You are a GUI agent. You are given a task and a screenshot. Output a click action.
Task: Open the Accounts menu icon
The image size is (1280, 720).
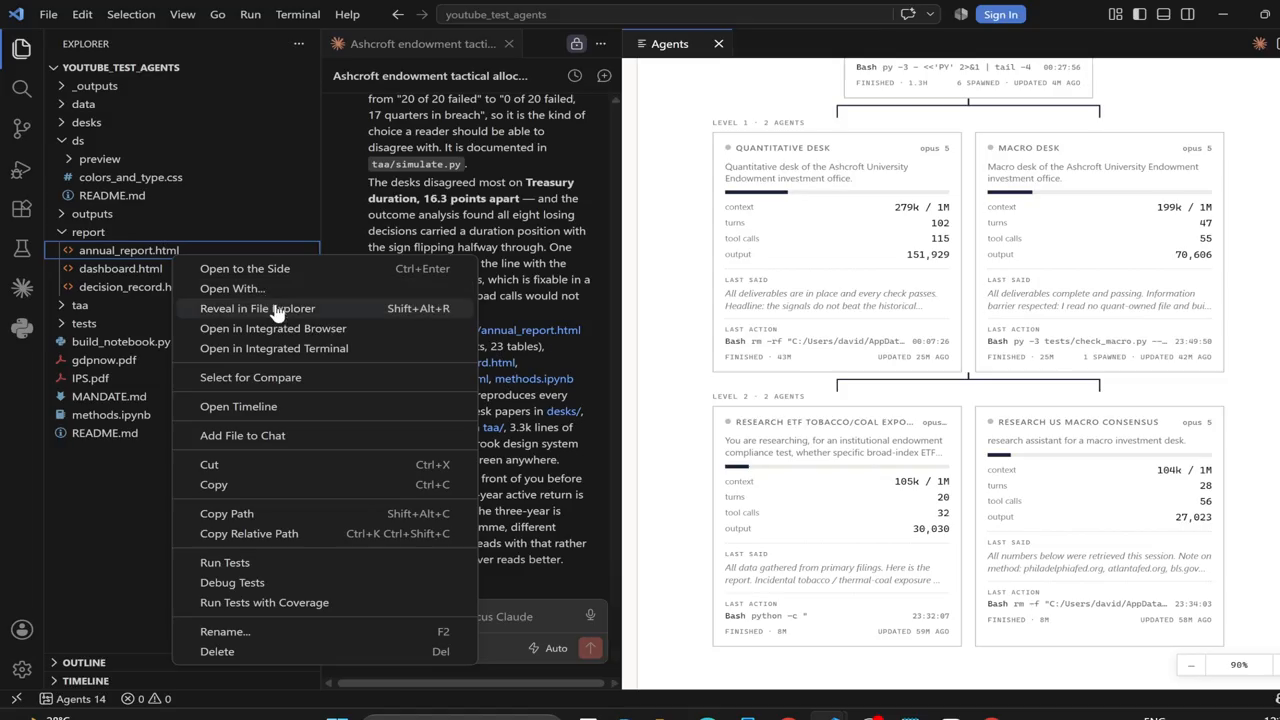(22, 630)
